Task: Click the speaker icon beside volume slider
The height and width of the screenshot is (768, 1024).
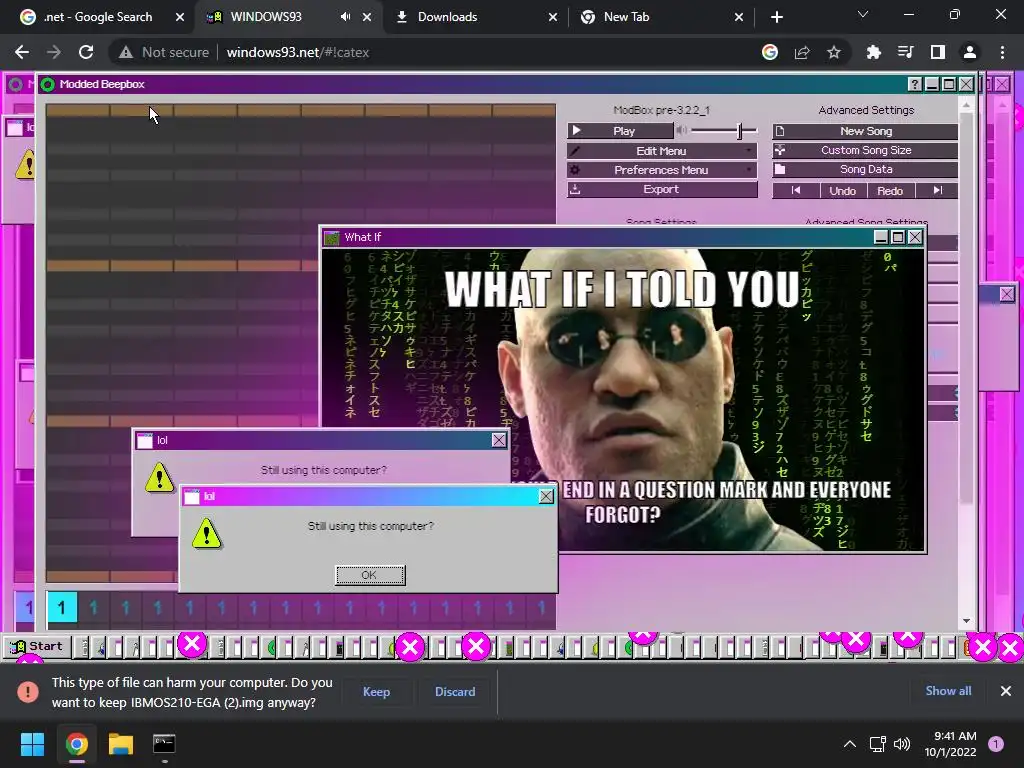Action: coord(681,131)
